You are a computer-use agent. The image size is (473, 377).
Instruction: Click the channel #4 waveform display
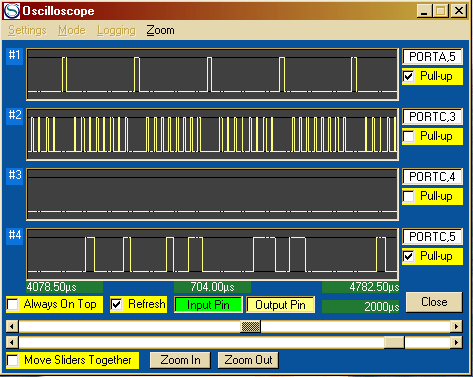pos(212,255)
